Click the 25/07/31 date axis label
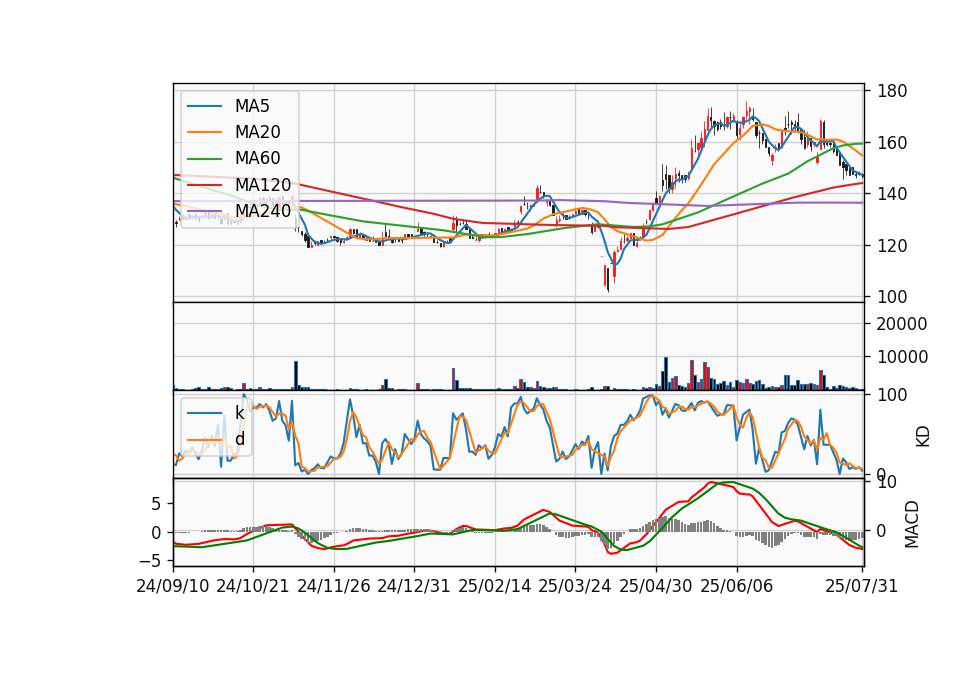The image size is (960, 690). [x=861, y=586]
